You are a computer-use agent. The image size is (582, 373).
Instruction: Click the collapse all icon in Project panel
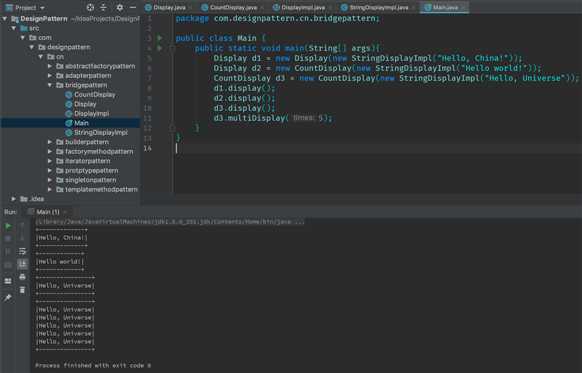(103, 7)
